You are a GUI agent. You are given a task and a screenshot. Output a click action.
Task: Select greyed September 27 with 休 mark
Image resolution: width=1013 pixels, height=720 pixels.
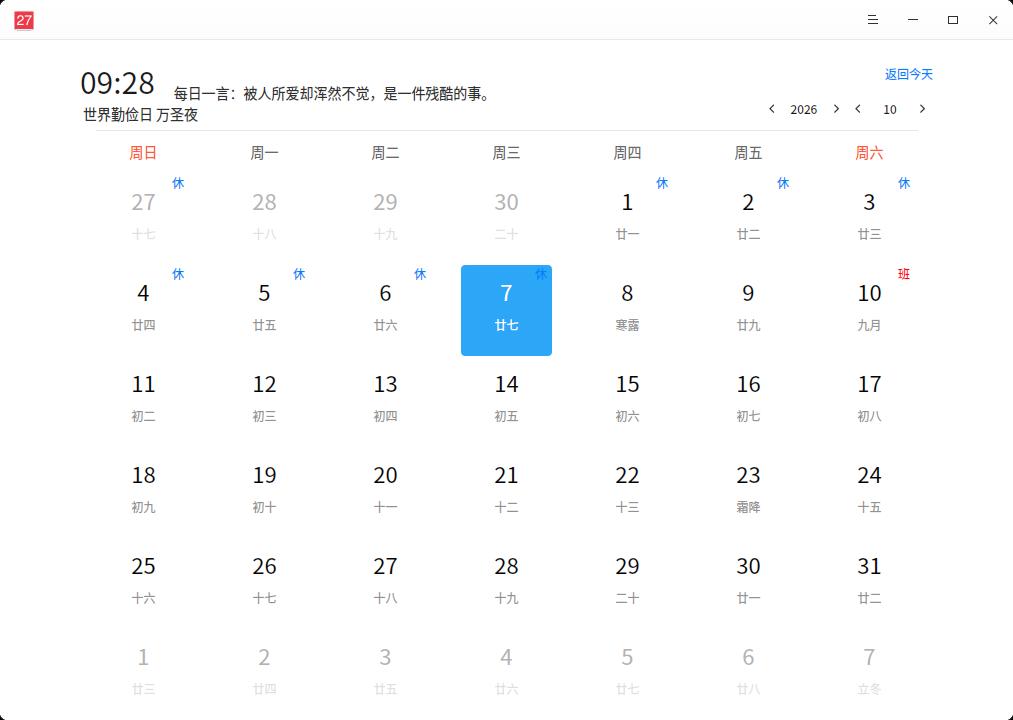click(x=143, y=219)
